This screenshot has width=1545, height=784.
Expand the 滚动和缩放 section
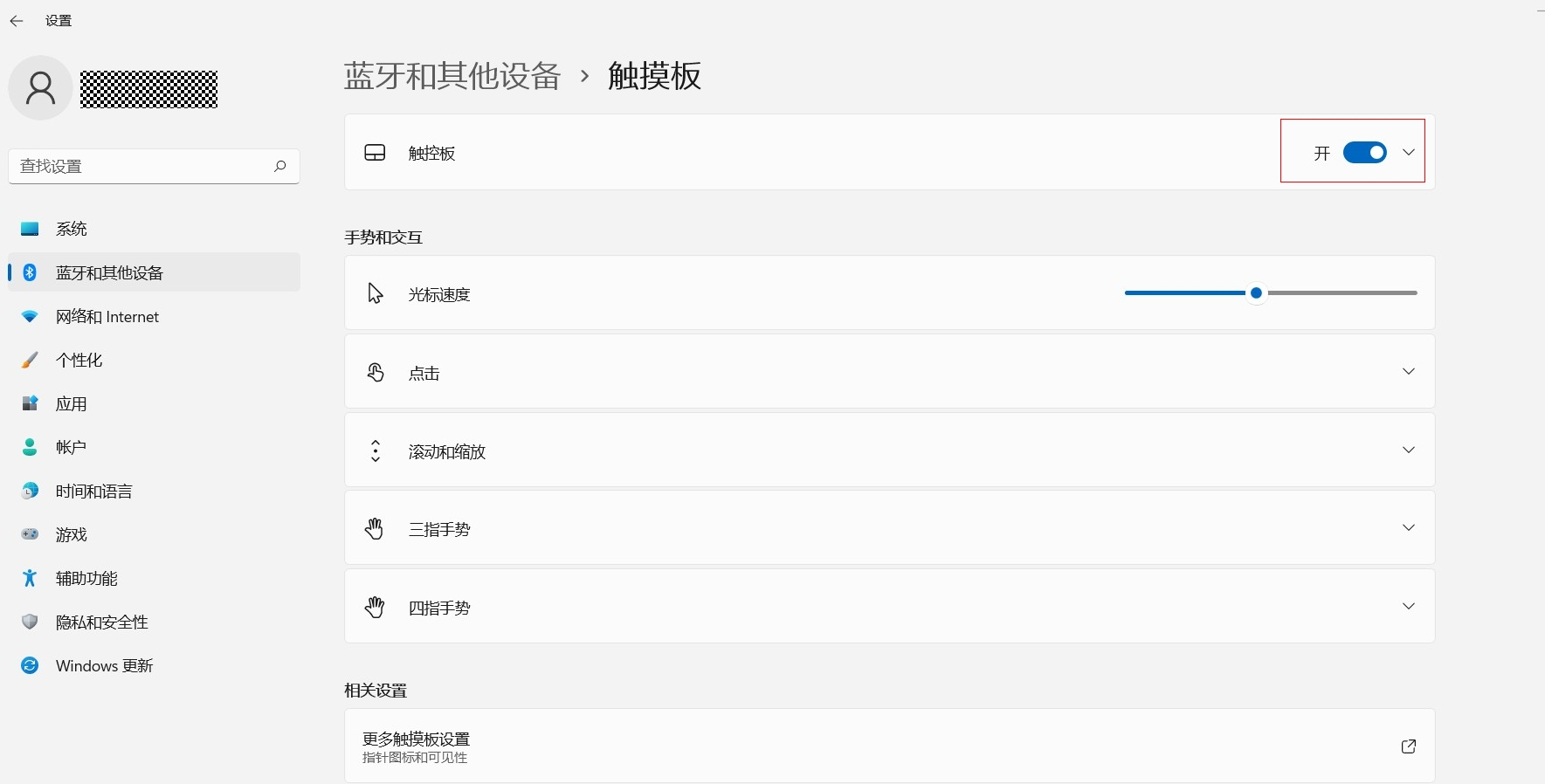(x=1408, y=450)
